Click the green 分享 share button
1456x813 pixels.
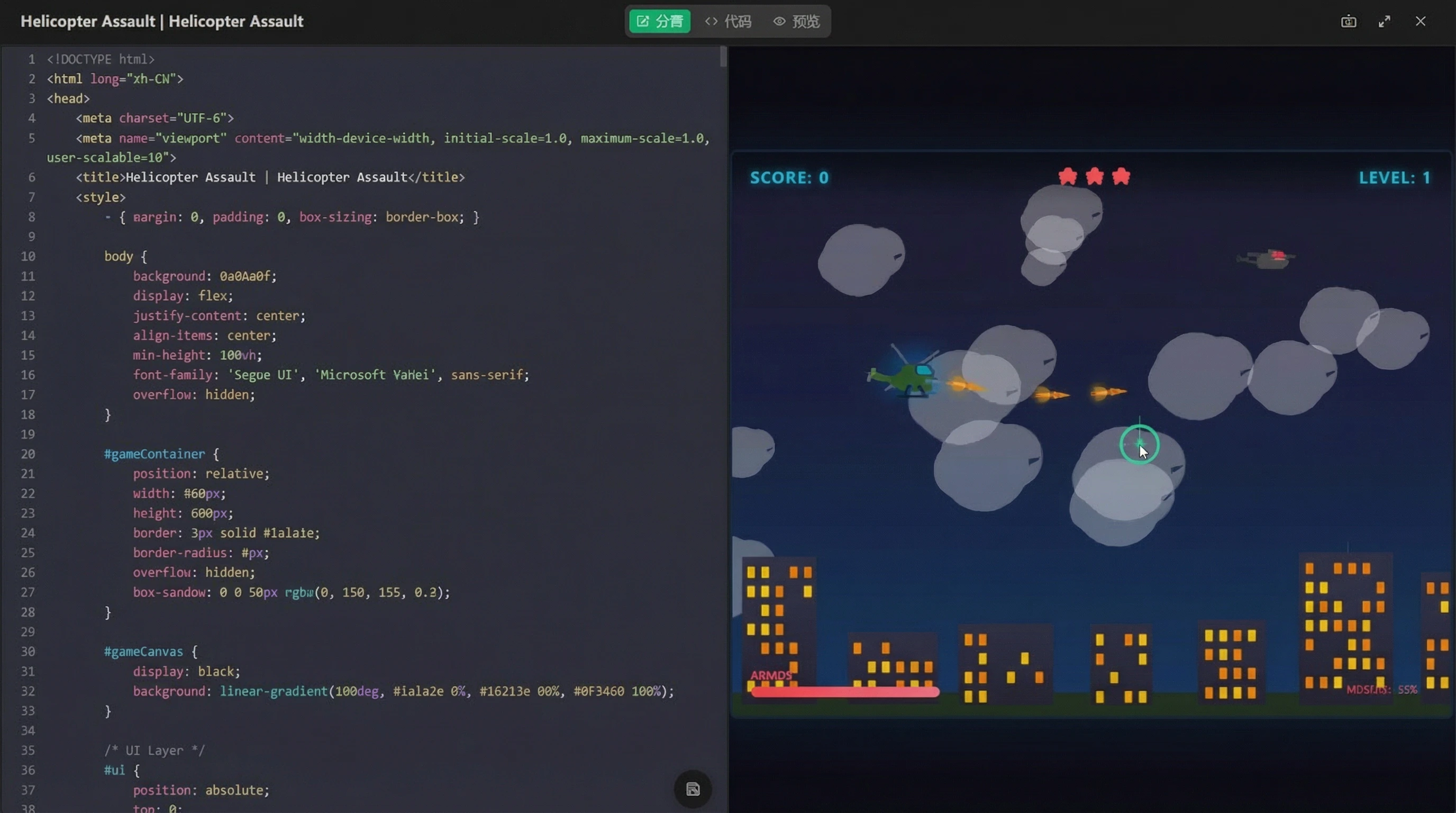point(659,22)
